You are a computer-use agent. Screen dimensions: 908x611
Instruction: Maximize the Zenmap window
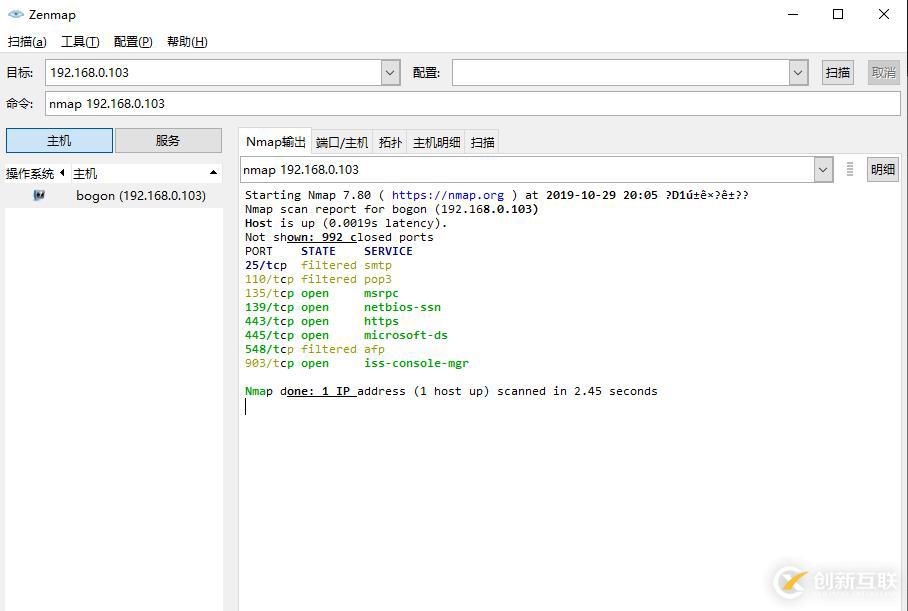tap(838, 14)
